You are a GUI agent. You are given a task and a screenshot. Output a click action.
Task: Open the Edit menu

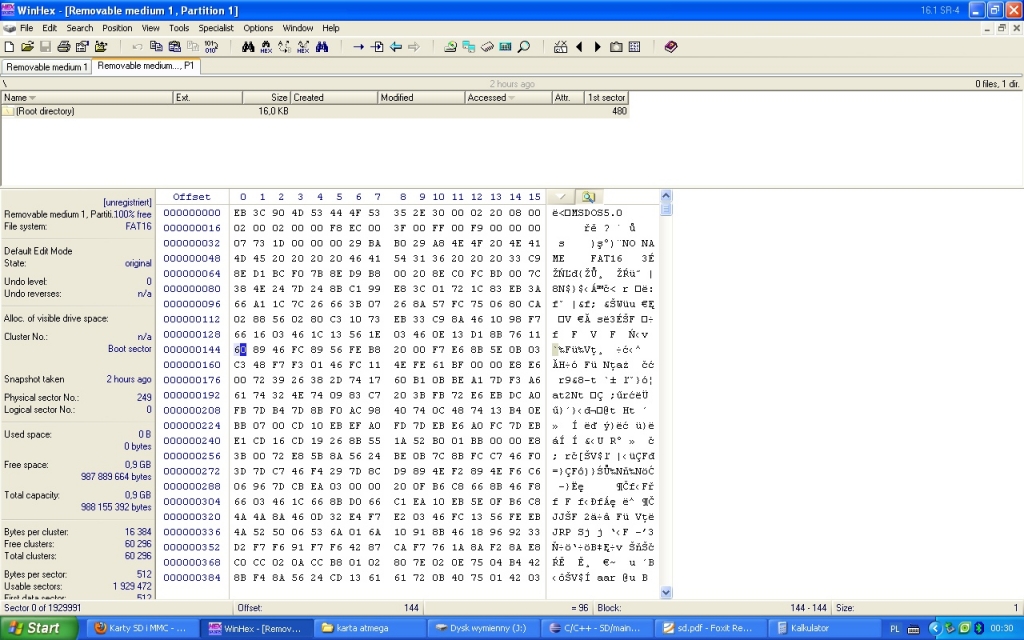coord(50,28)
